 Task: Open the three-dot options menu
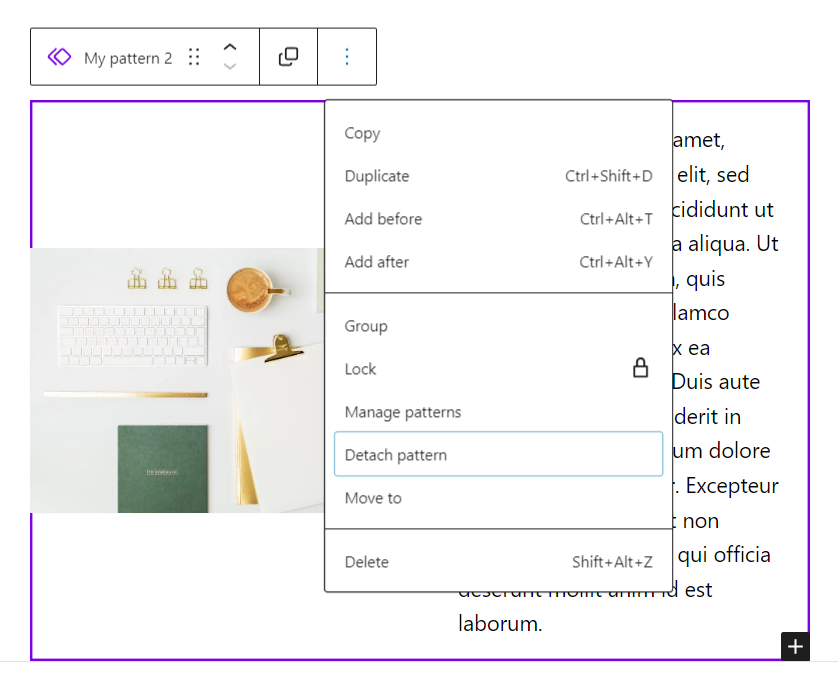click(347, 57)
